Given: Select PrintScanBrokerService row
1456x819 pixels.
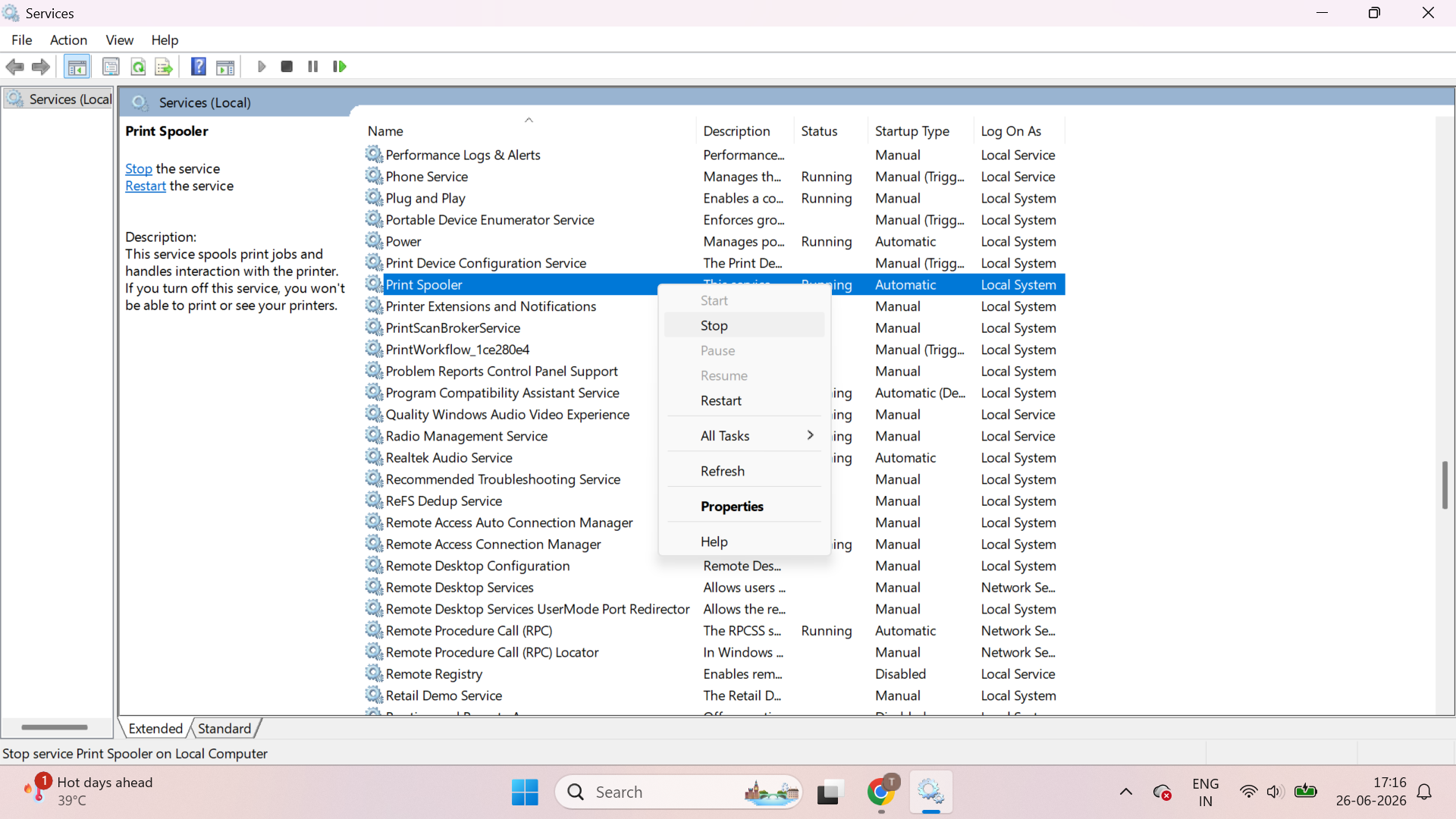Looking at the screenshot, I should coord(453,328).
